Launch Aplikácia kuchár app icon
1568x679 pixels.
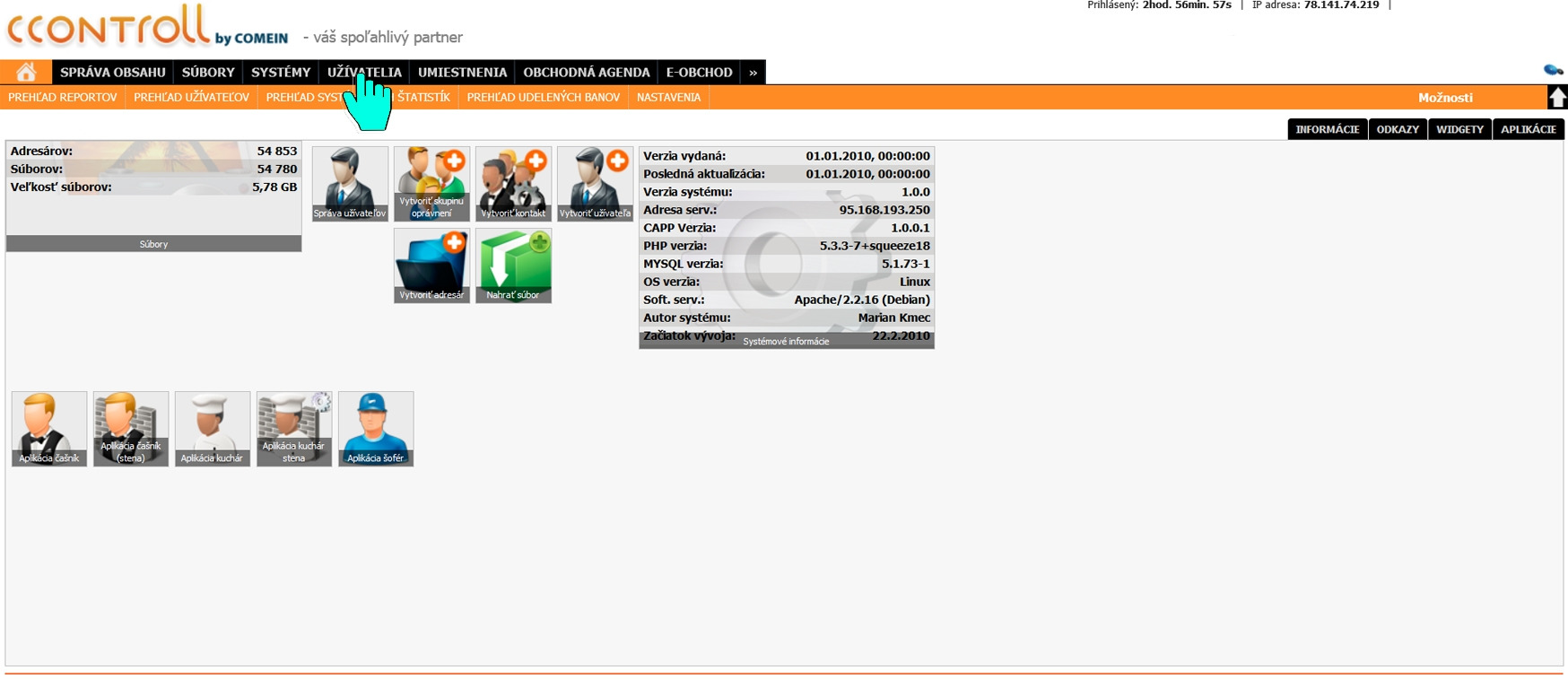click(213, 429)
